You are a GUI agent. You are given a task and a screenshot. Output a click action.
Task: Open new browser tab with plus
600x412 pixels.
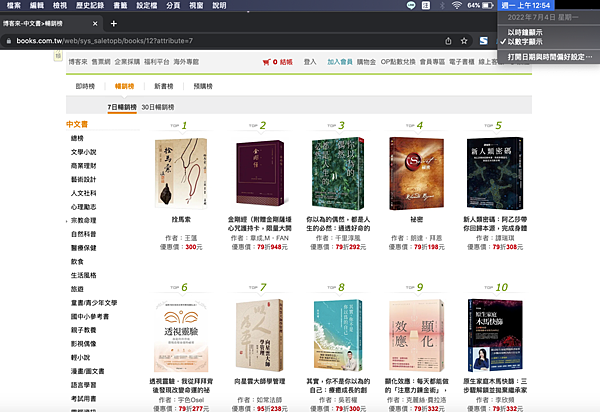114,24
